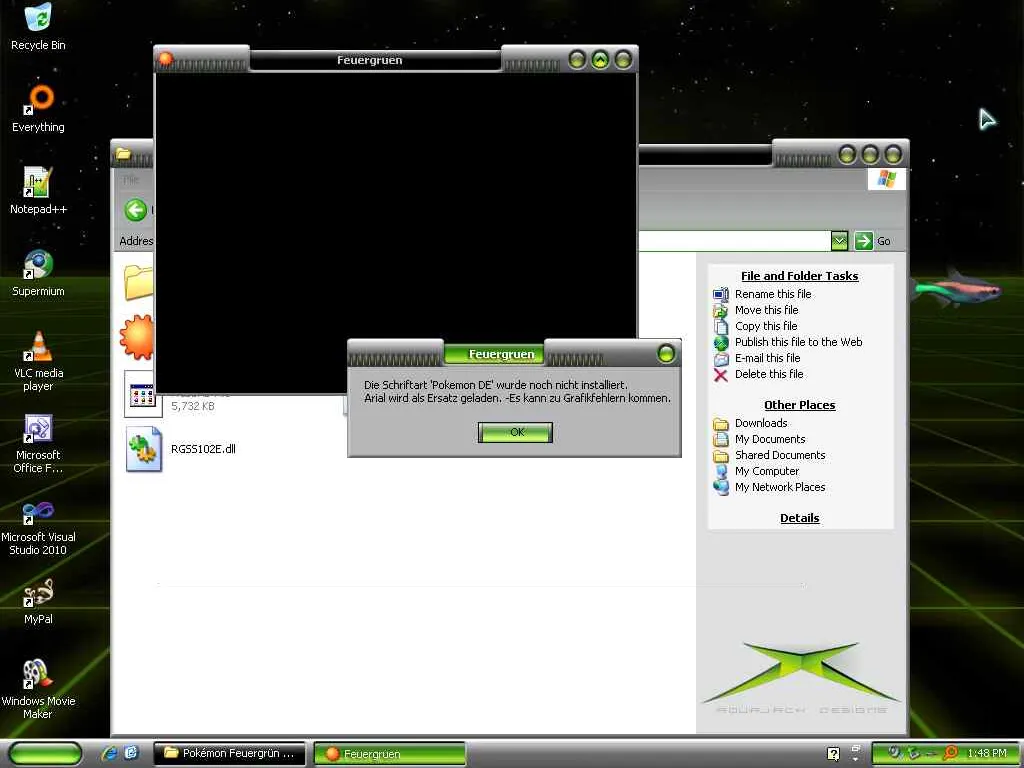
Task: Open the VLC media player shortcut
Action: click(38, 361)
